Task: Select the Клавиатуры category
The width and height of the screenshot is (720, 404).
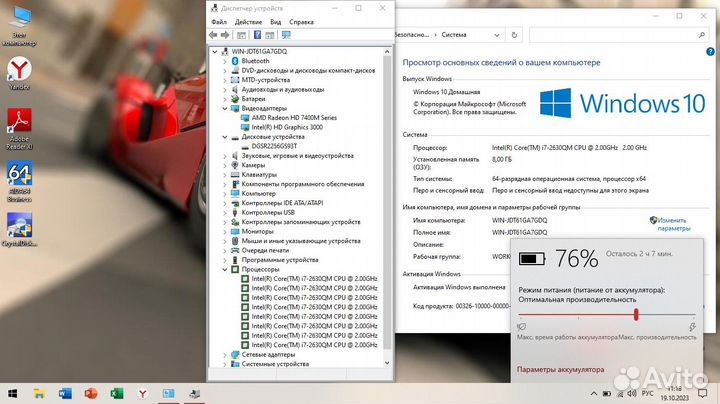Action: click(x=259, y=175)
